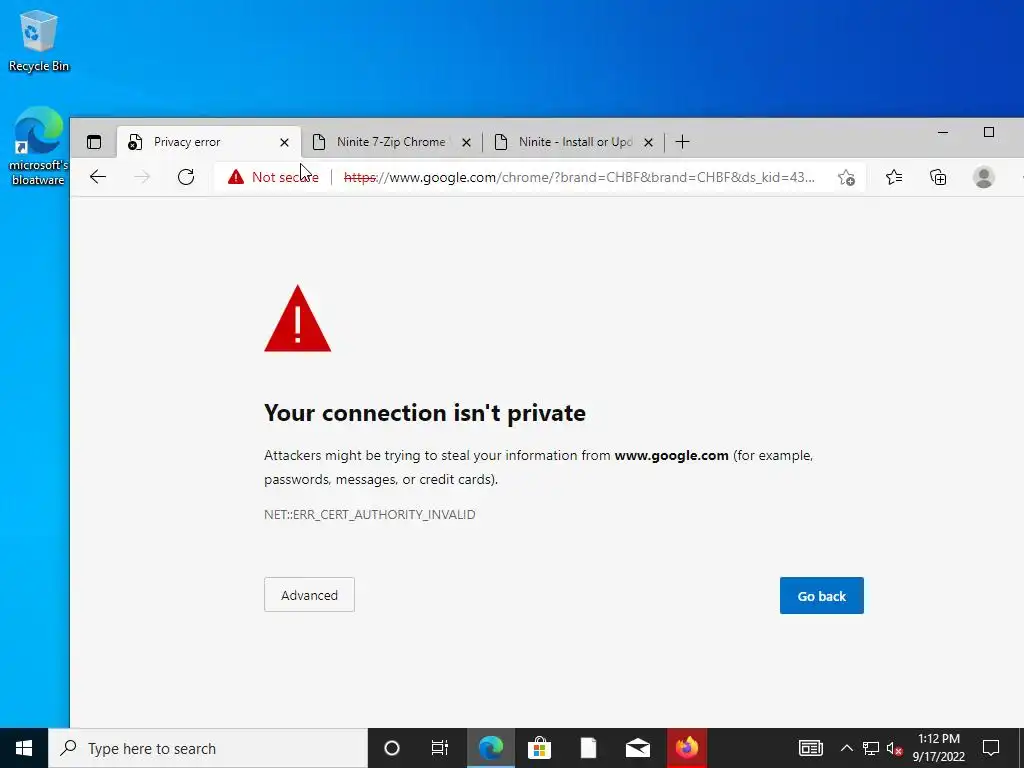Image resolution: width=1024 pixels, height=768 pixels.
Task: Close the Ninite 7-Zip Chrome tab
Action: coord(466,142)
